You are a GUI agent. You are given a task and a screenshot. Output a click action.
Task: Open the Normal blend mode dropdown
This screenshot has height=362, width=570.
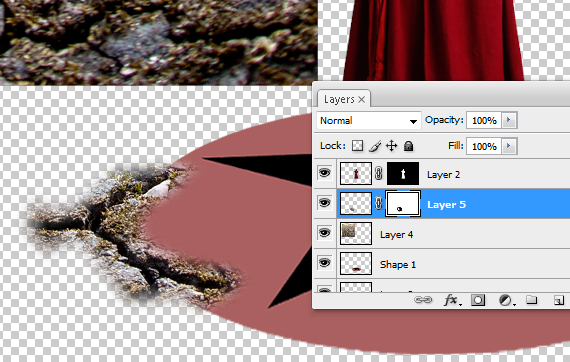(x=369, y=120)
